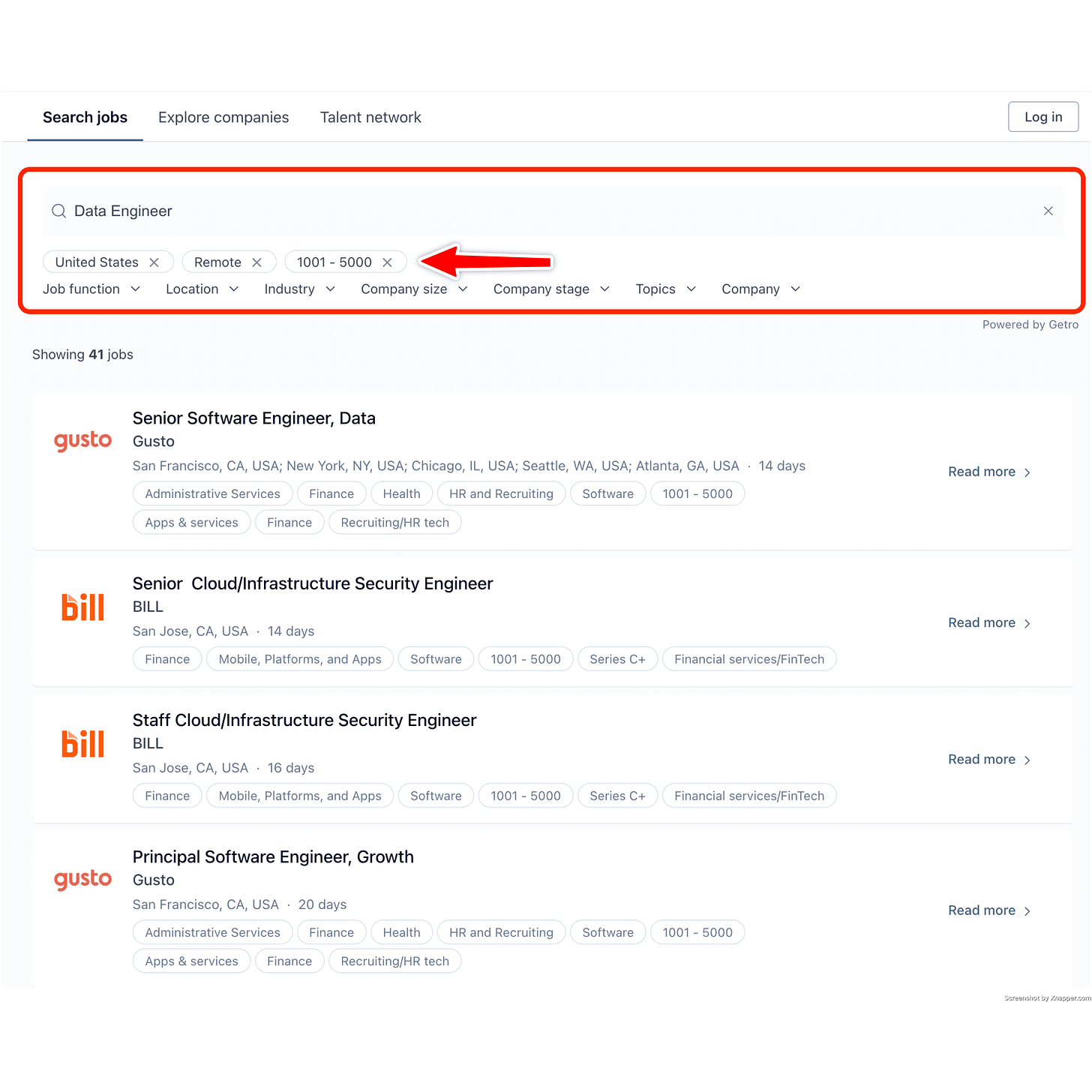Expand the Job function filter dropdown
1092x1092 pixels.
coord(91,289)
